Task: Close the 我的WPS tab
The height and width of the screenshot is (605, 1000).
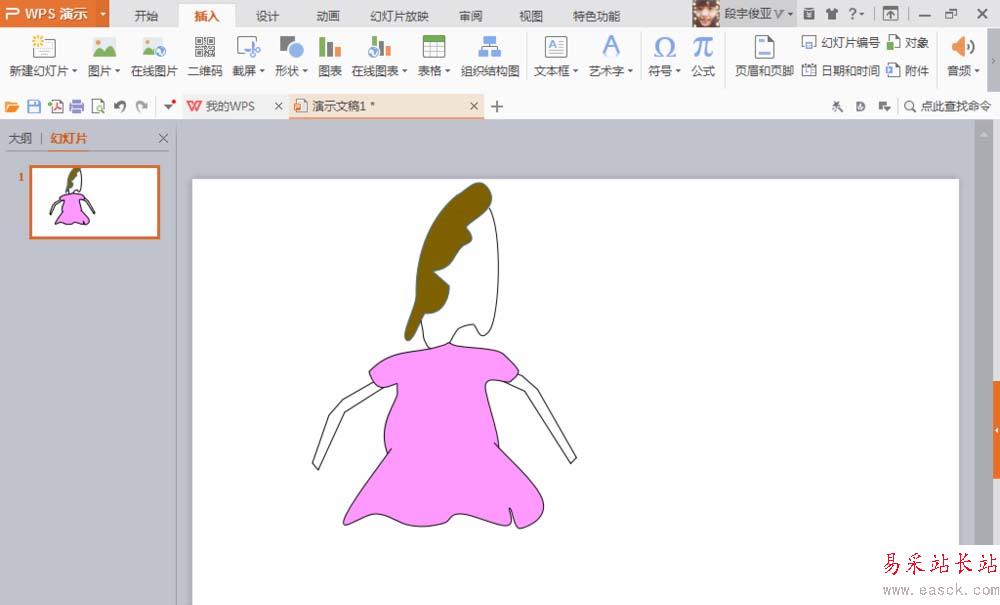Action: point(279,106)
